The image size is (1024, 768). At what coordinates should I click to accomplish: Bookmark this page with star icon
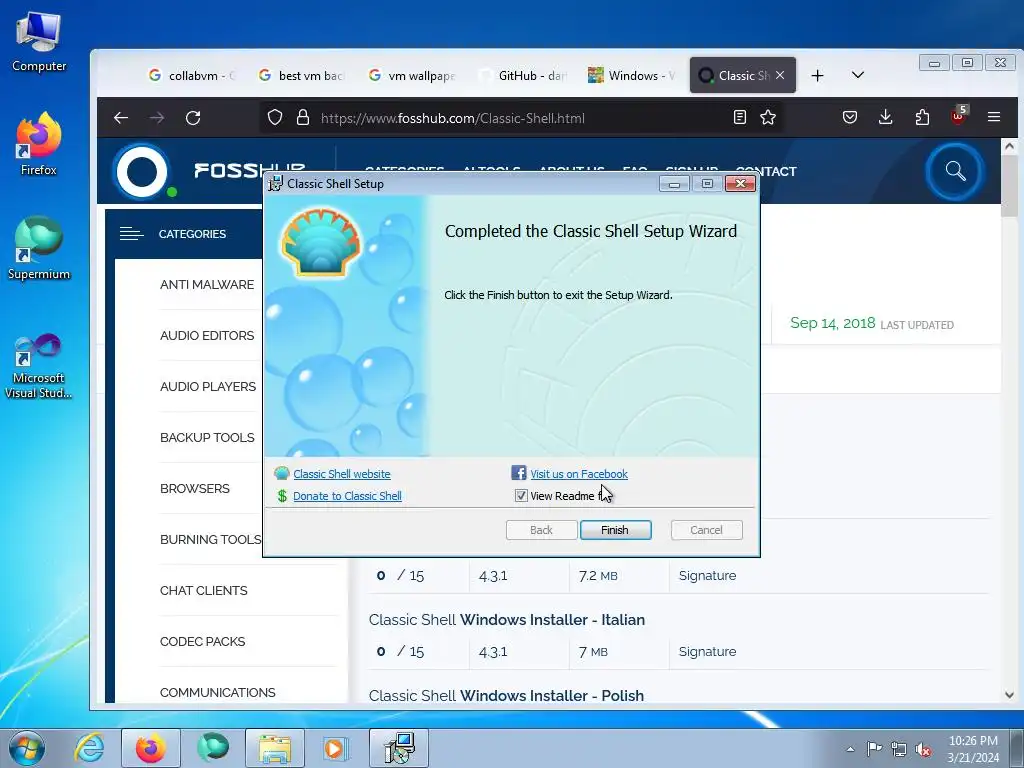point(768,118)
